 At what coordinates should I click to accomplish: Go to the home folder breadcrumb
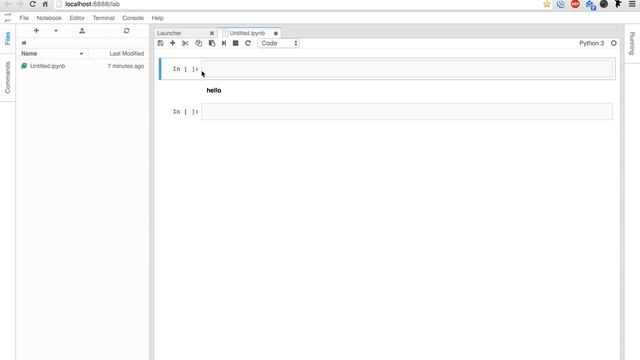(x=24, y=43)
